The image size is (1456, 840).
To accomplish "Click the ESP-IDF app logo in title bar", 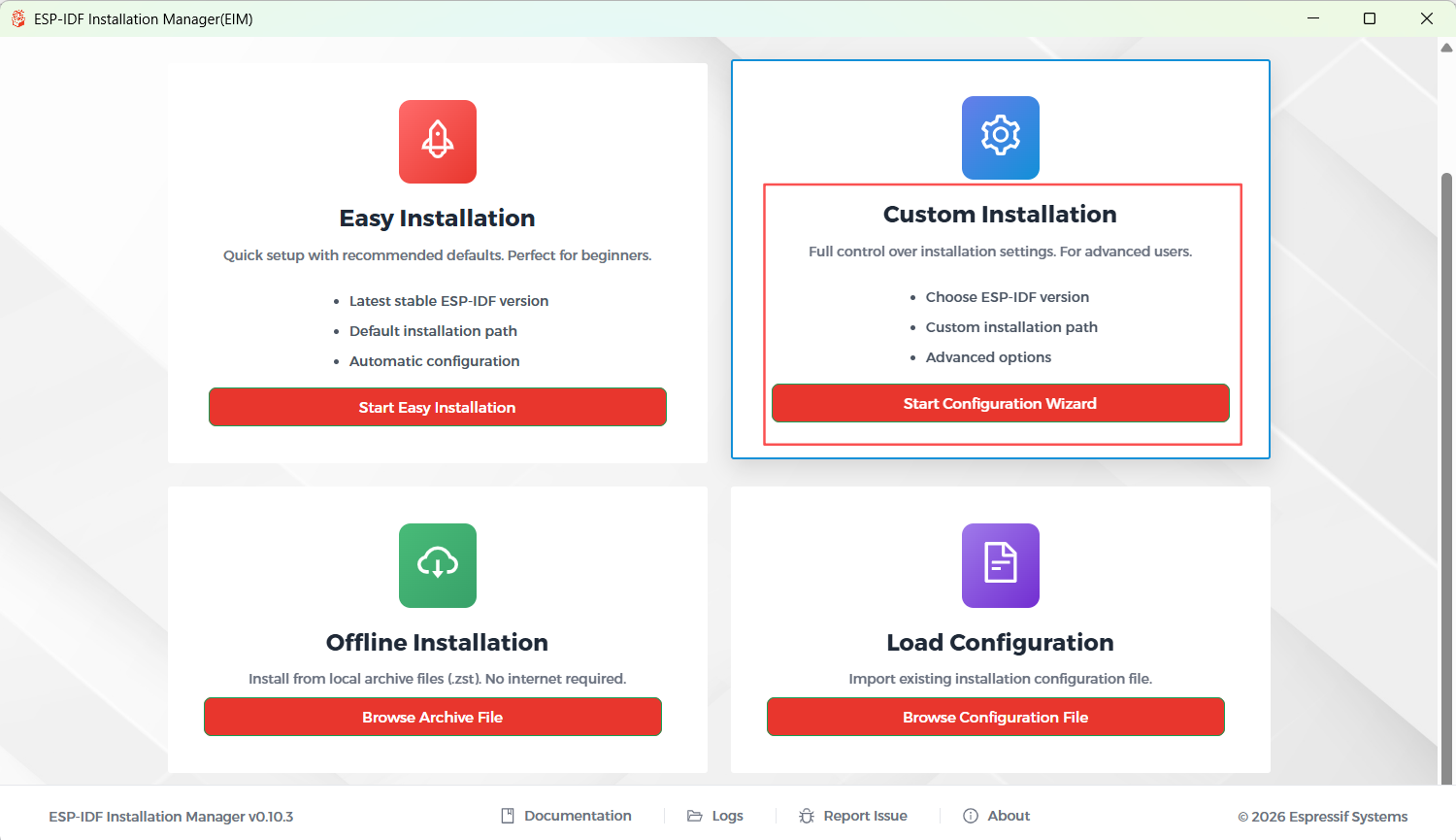I will [18, 18].
